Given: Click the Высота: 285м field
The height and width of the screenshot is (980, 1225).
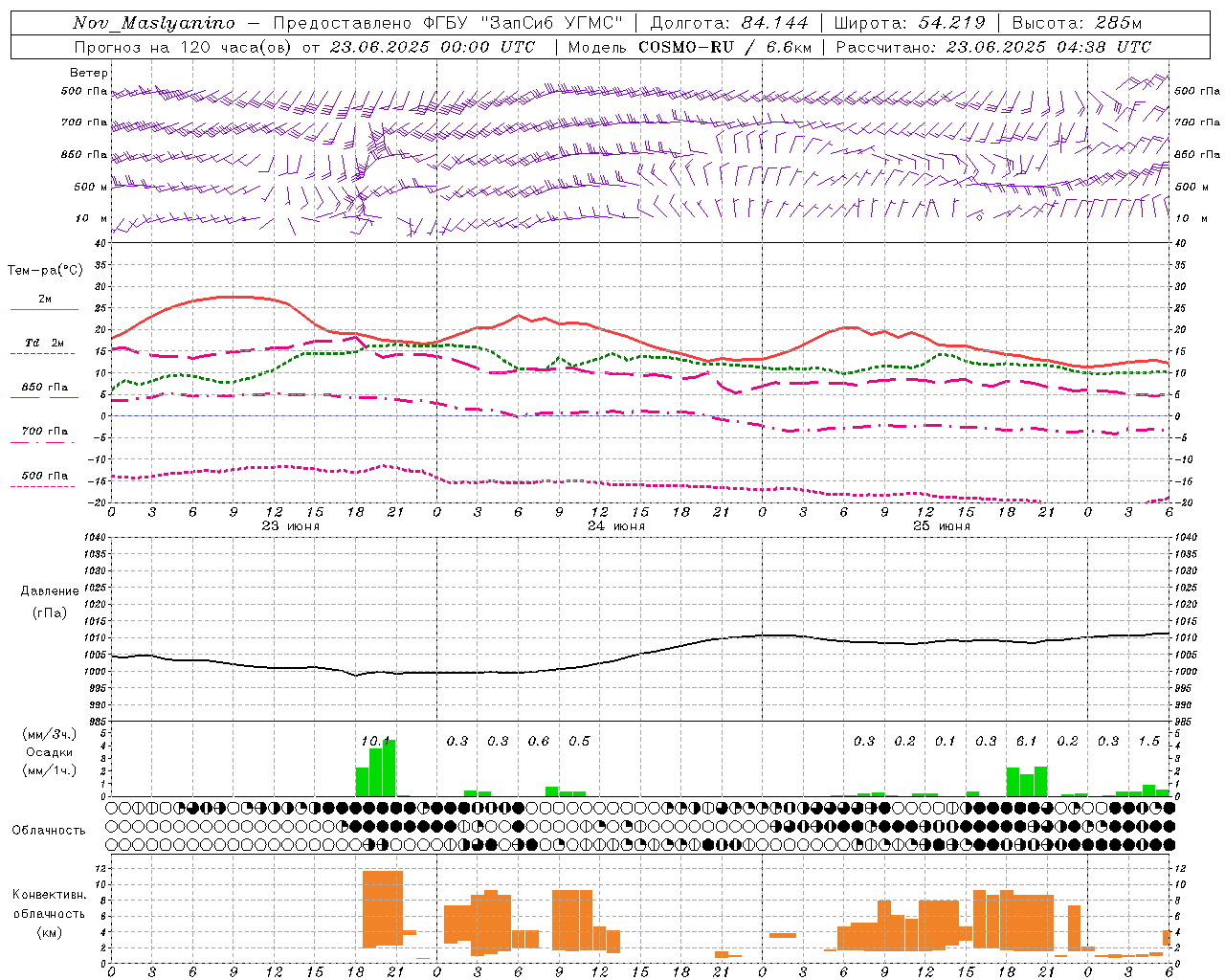Looking at the screenshot, I should (x=1077, y=23).
